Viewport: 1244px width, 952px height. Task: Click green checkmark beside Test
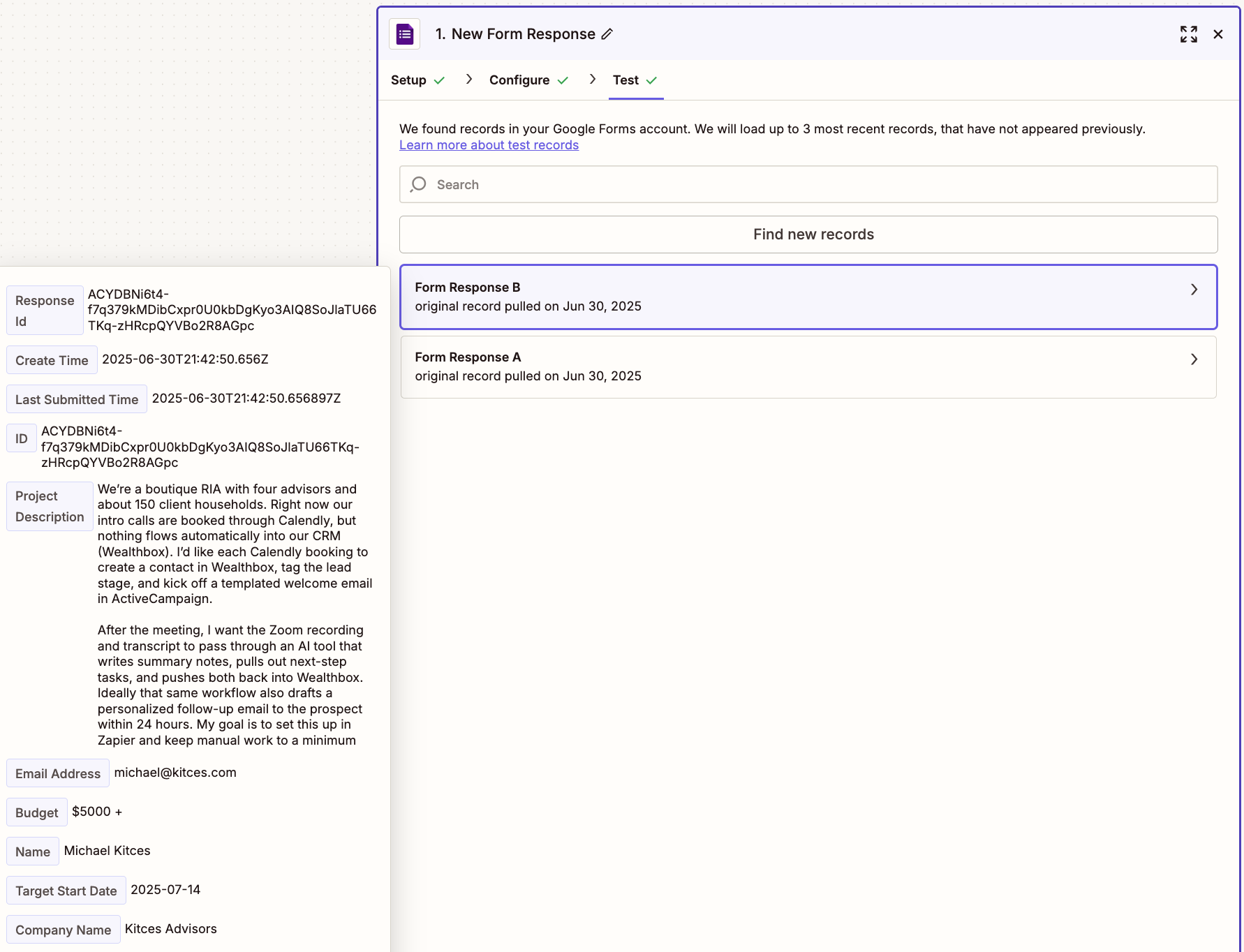(651, 81)
